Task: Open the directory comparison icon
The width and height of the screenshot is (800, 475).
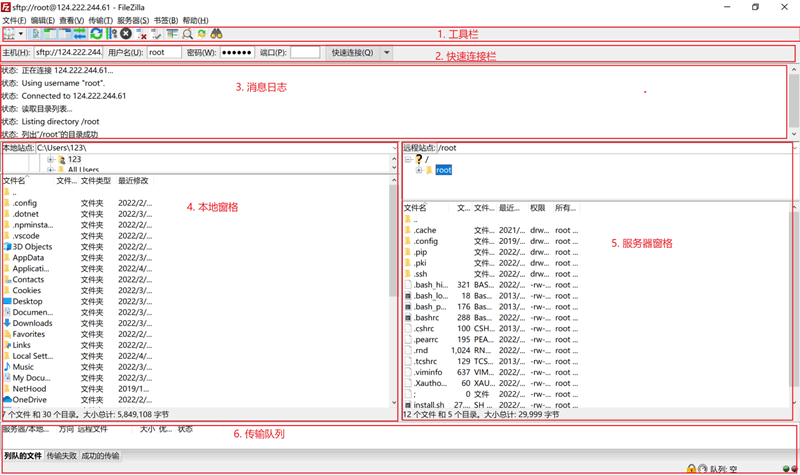Action: click(173, 34)
